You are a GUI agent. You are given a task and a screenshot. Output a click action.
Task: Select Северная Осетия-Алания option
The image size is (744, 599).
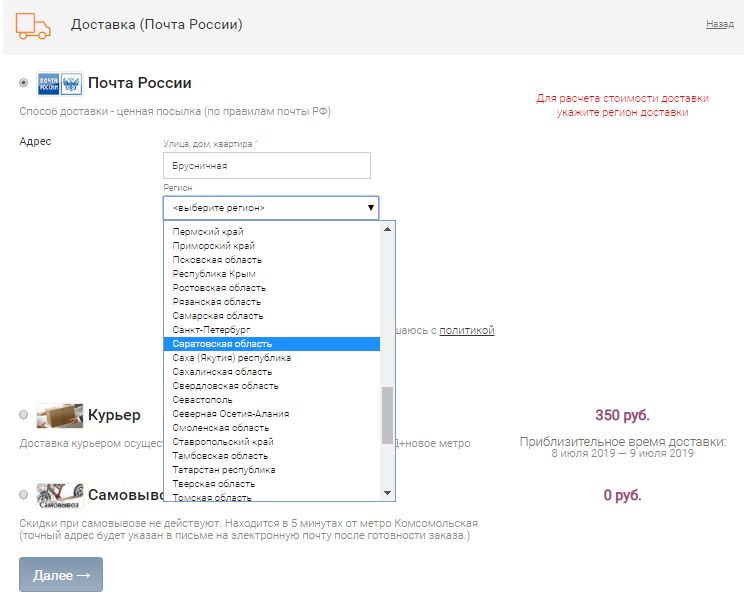(271, 414)
